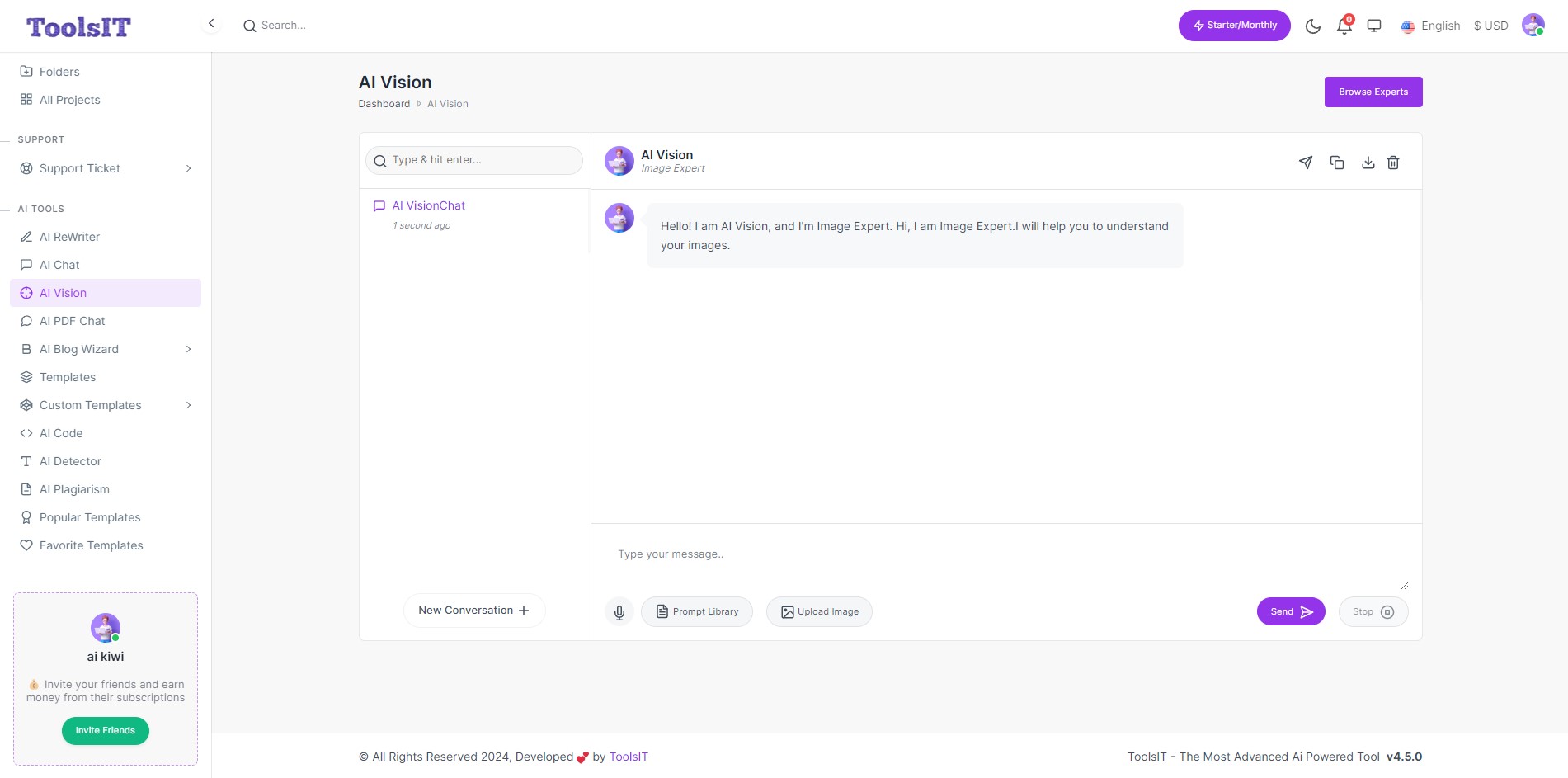Stop the response with Stop button
Viewport: 1568px width, 778px height.
(1373, 612)
